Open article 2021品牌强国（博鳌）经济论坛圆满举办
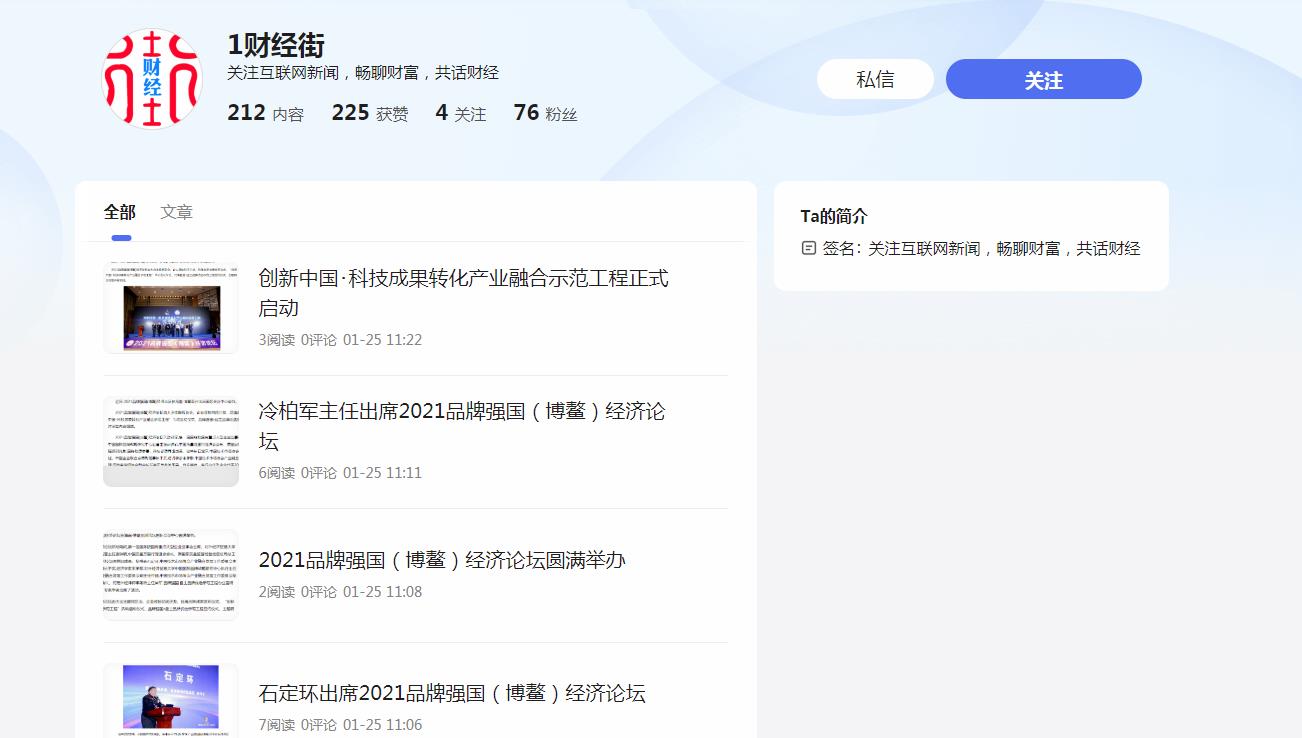 point(442,560)
